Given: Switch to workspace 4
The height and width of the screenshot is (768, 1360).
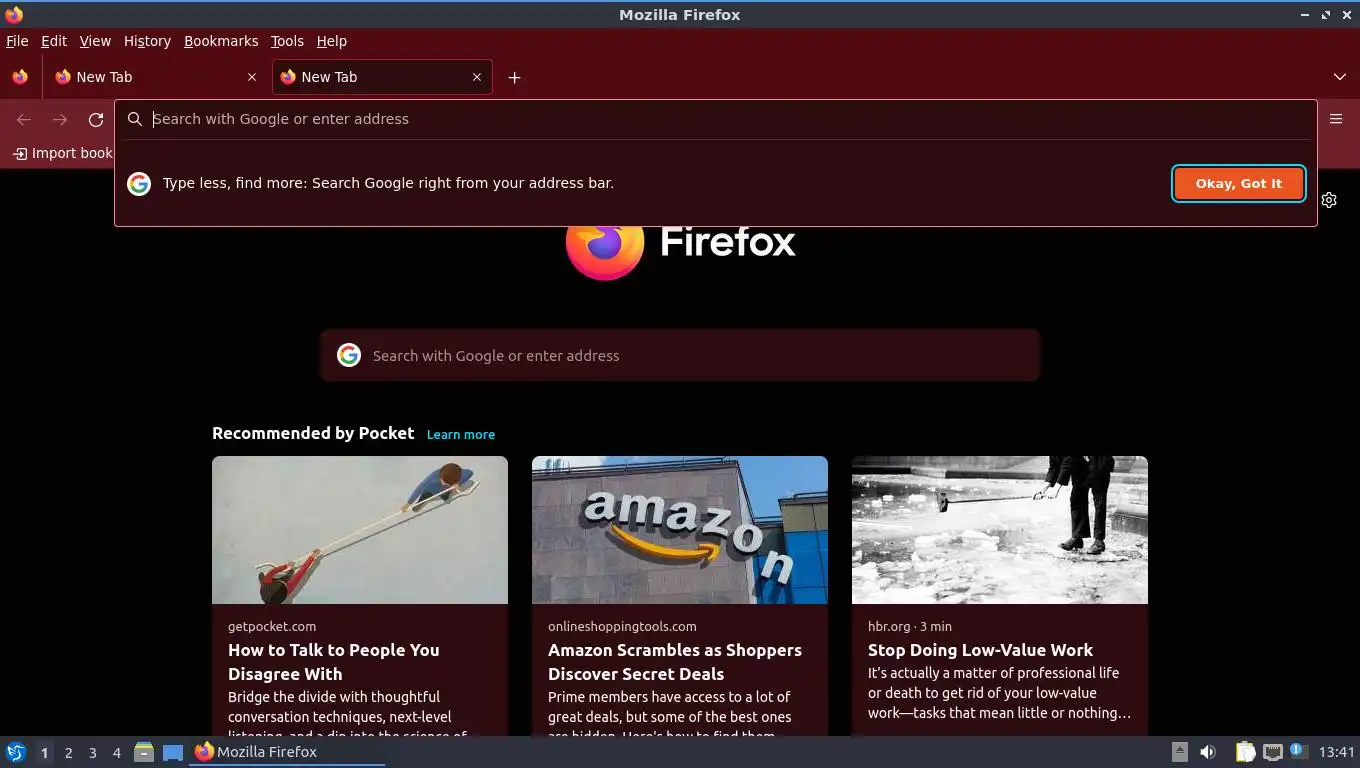Looking at the screenshot, I should pos(117,753).
